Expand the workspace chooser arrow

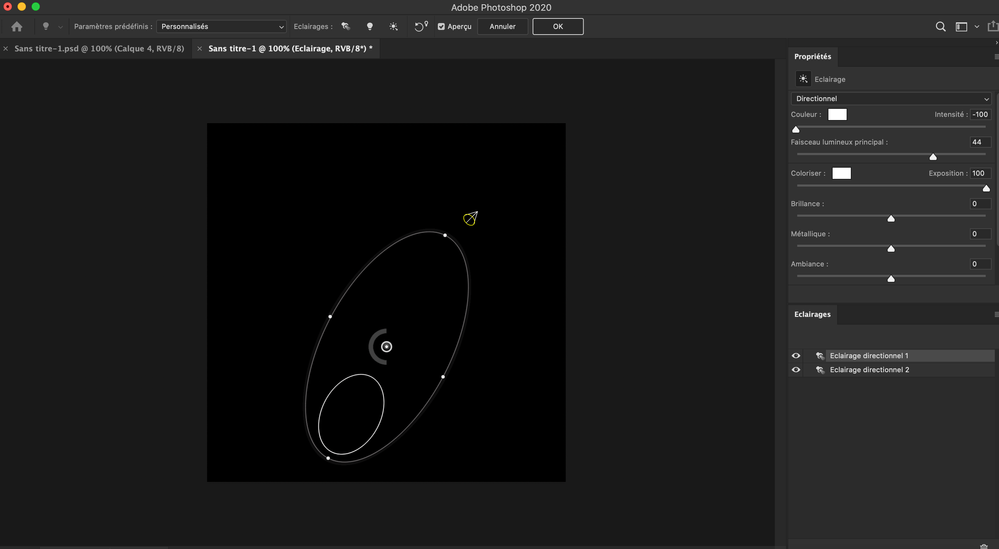click(x=976, y=27)
